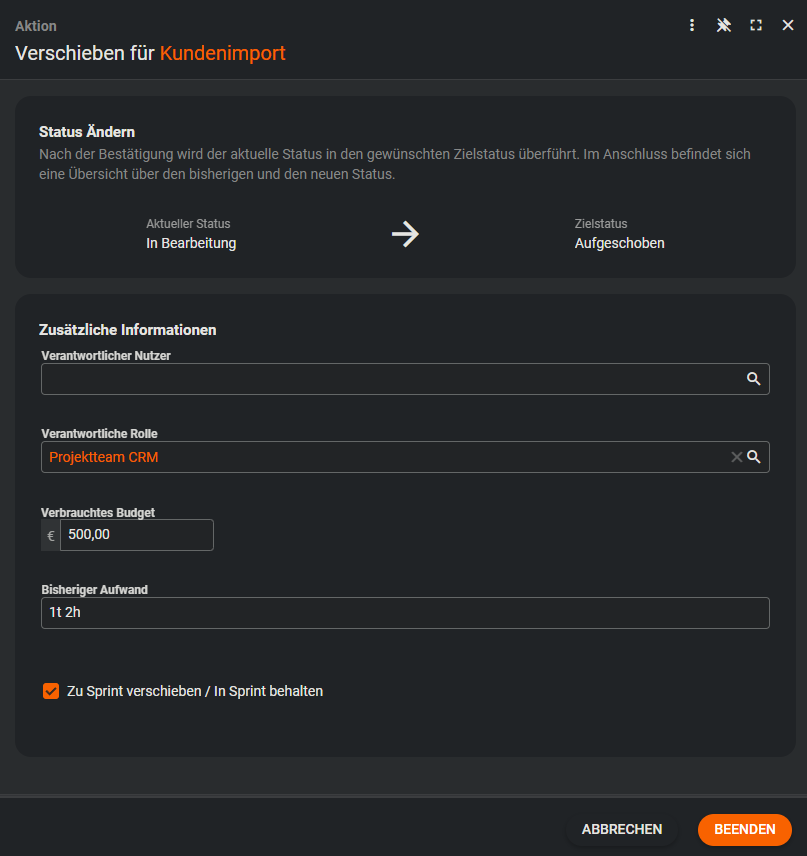Confirm with the Beenden button
This screenshot has height=856, width=807.
[744, 829]
